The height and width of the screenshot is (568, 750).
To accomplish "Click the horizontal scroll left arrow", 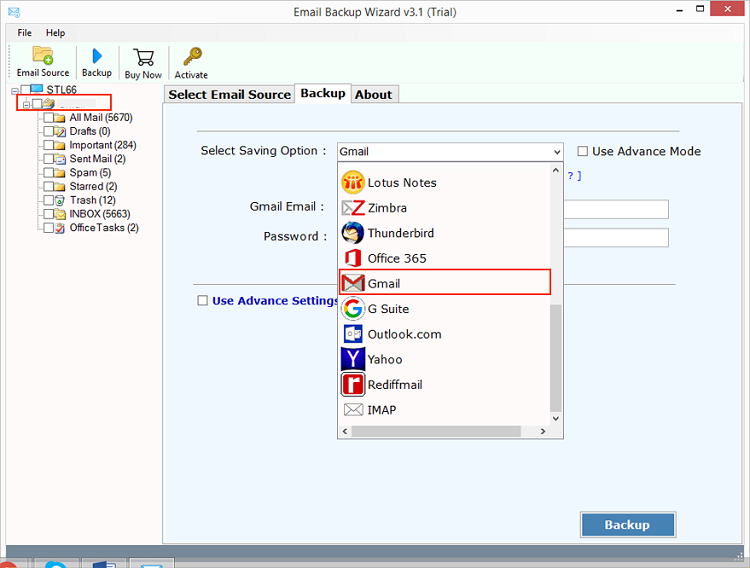I will click(x=345, y=431).
